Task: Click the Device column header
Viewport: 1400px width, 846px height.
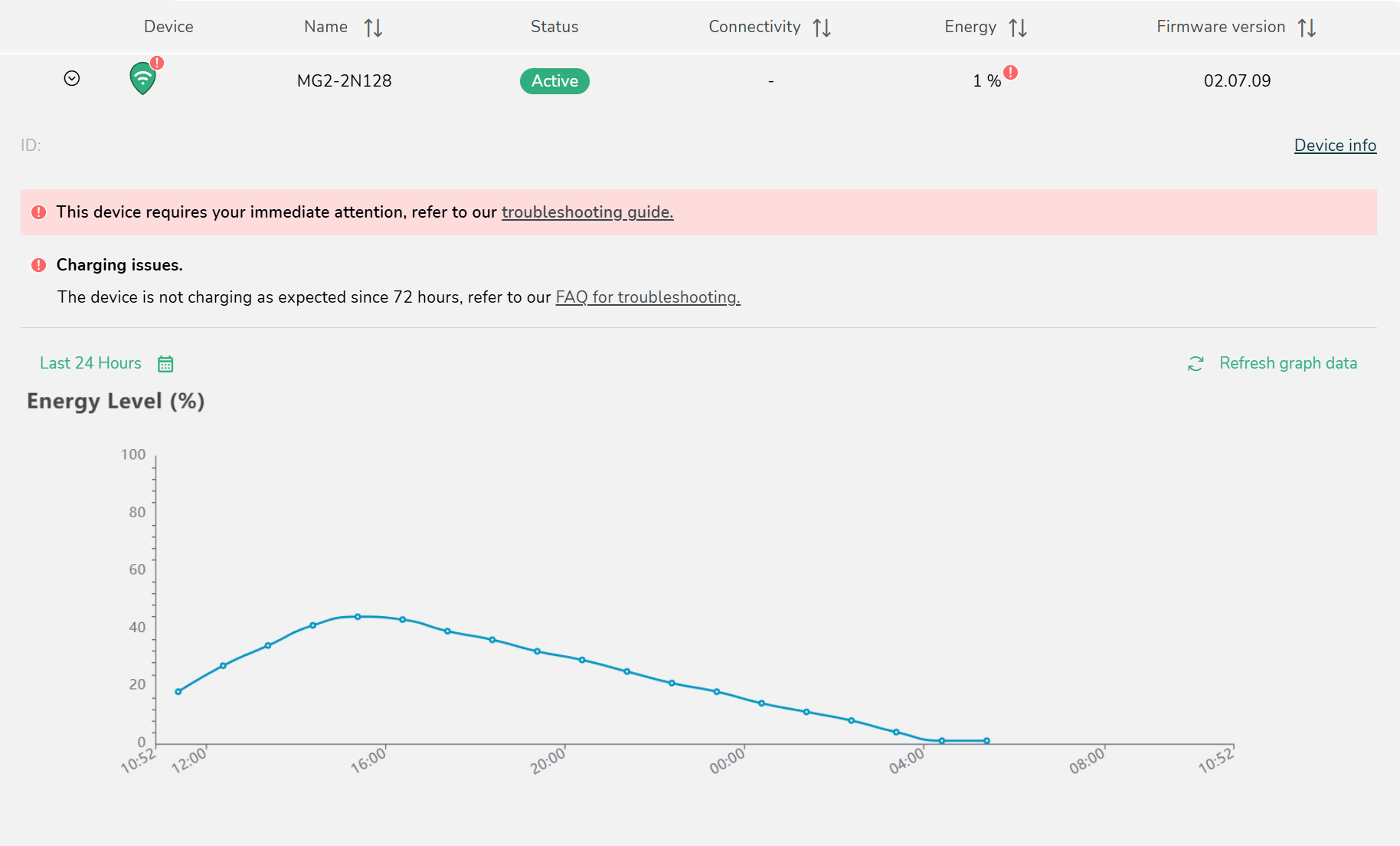Action: click(168, 27)
